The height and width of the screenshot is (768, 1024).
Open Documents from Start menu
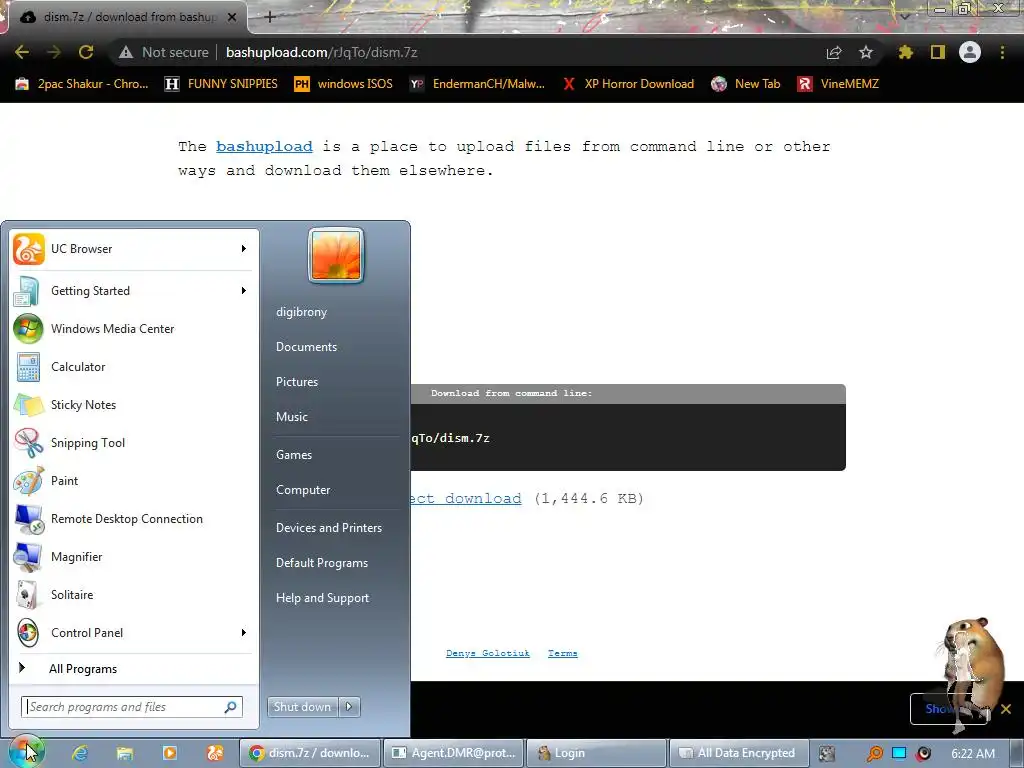(306, 347)
